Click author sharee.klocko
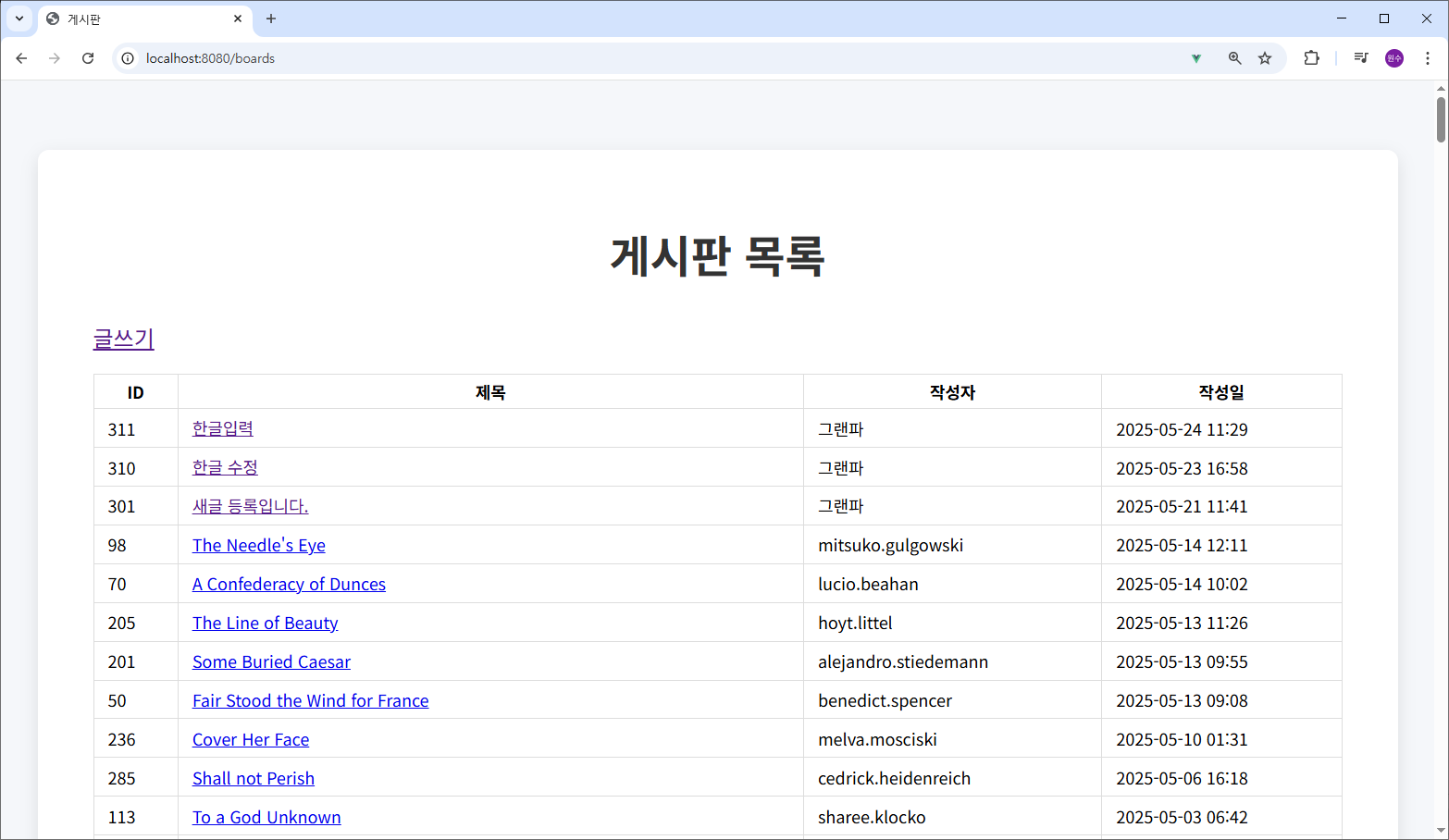The width and height of the screenshot is (1449, 840). (872, 817)
